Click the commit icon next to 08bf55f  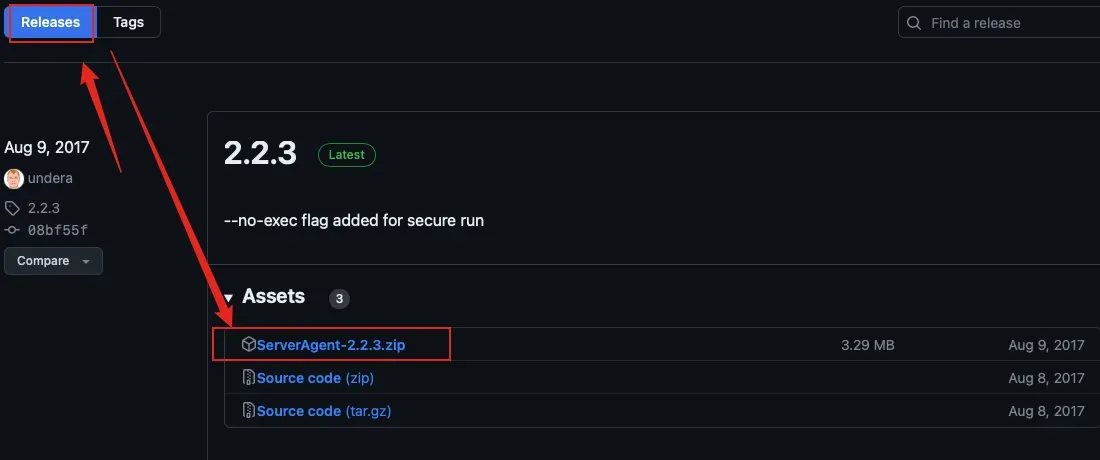(x=13, y=230)
